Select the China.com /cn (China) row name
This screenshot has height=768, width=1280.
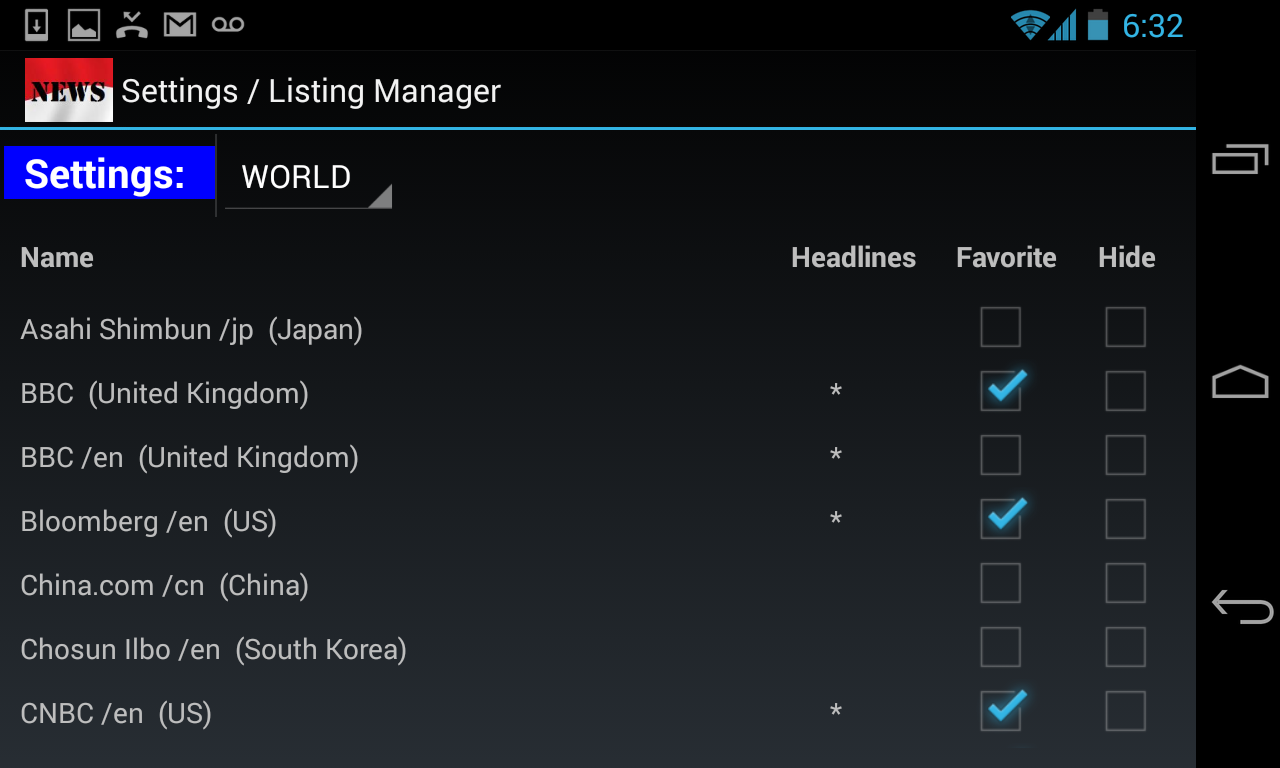coord(164,586)
